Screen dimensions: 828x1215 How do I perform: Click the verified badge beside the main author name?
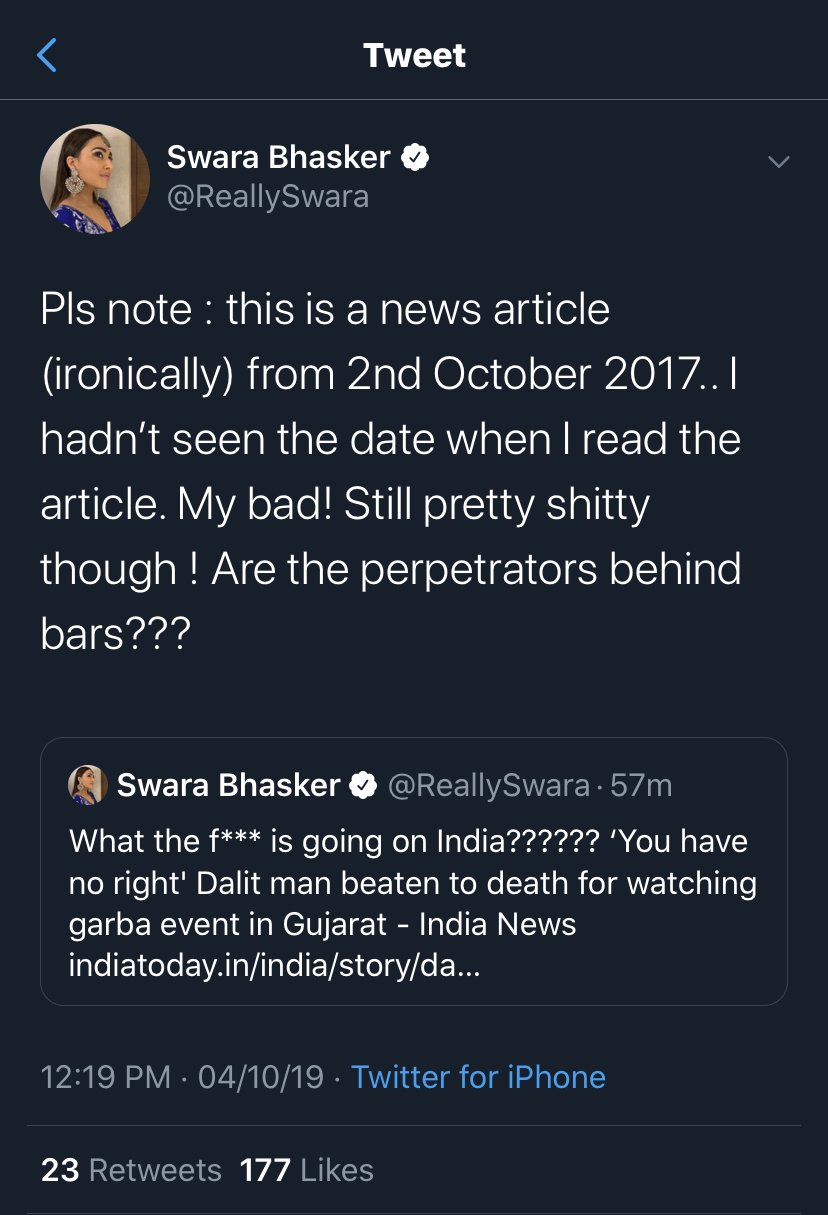click(415, 157)
